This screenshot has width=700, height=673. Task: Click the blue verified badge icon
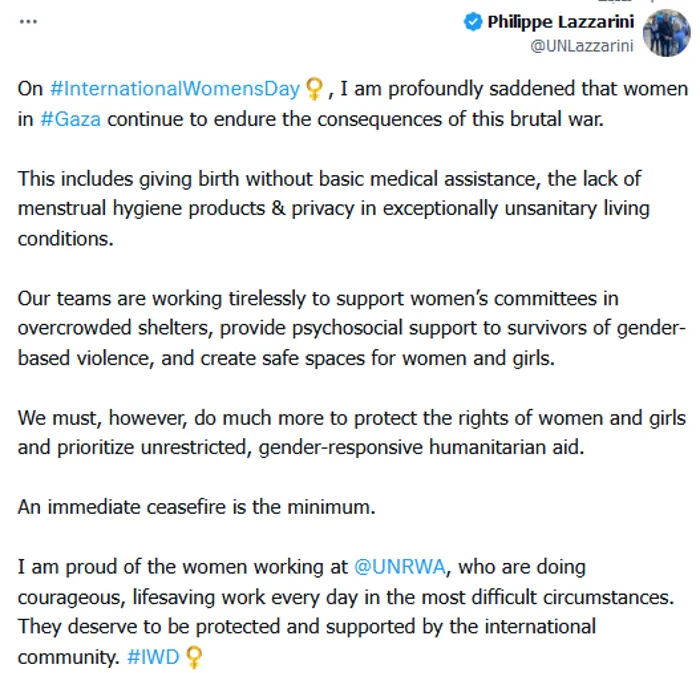(473, 22)
